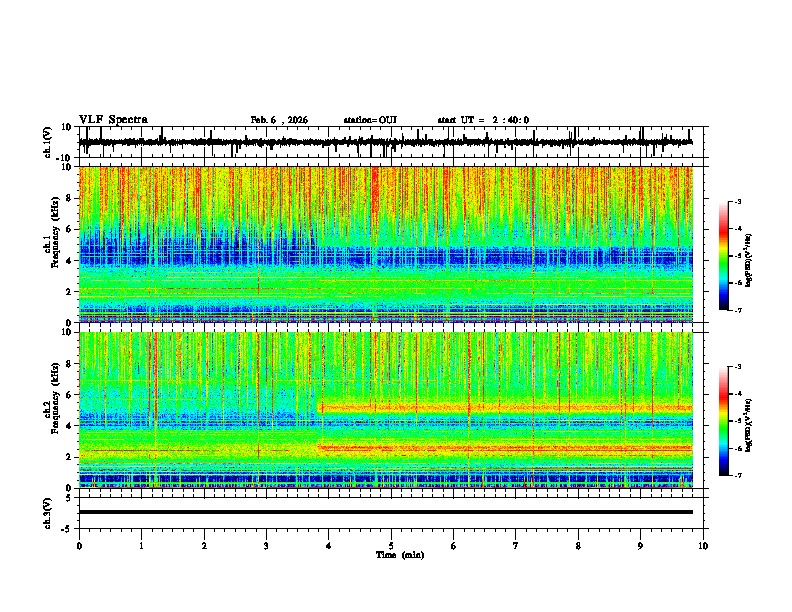Click time axis tick label "9"
This screenshot has height=612, width=792.
point(640,546)
